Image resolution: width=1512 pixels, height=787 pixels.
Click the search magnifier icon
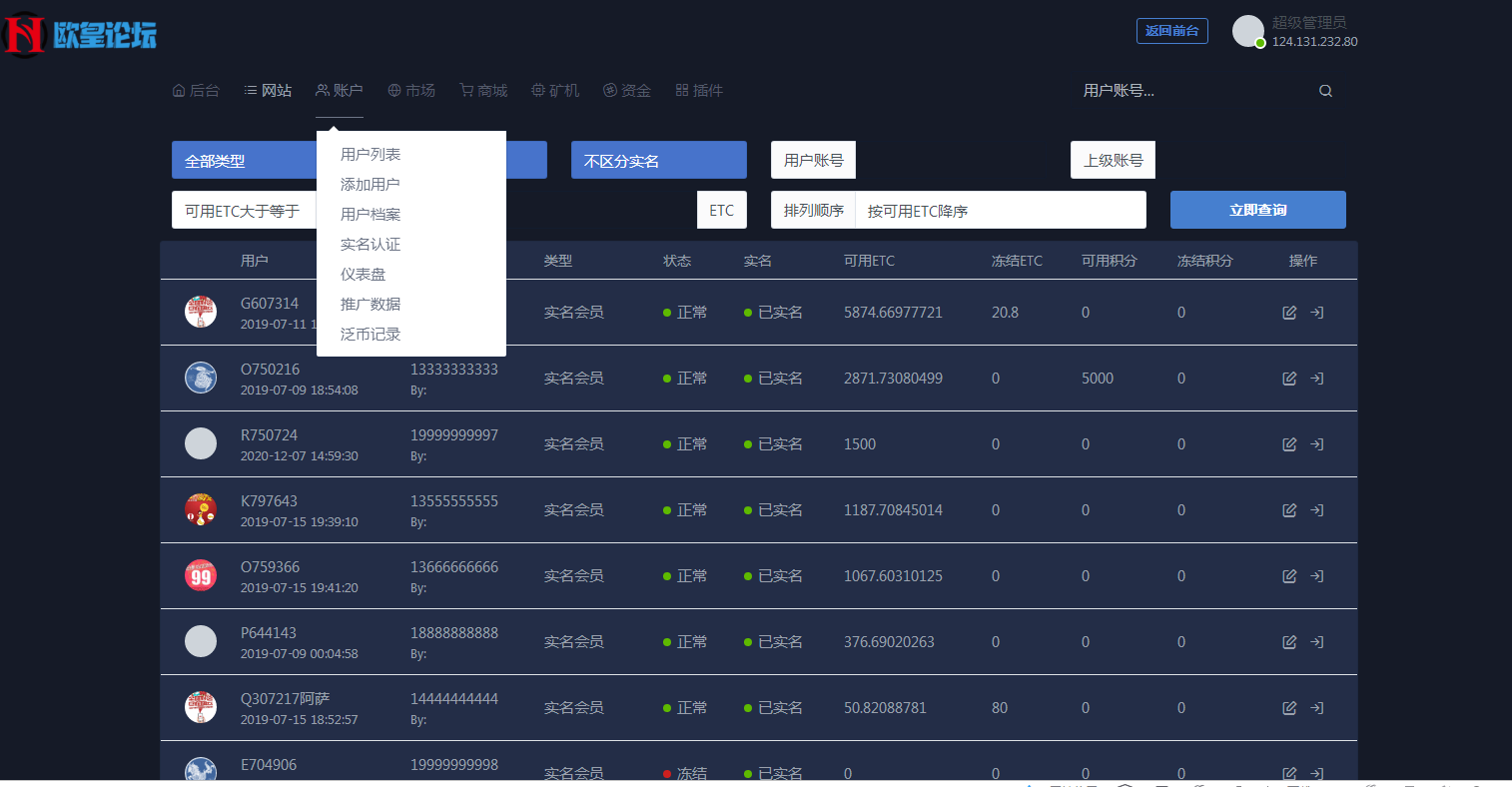click(1325, 90)
